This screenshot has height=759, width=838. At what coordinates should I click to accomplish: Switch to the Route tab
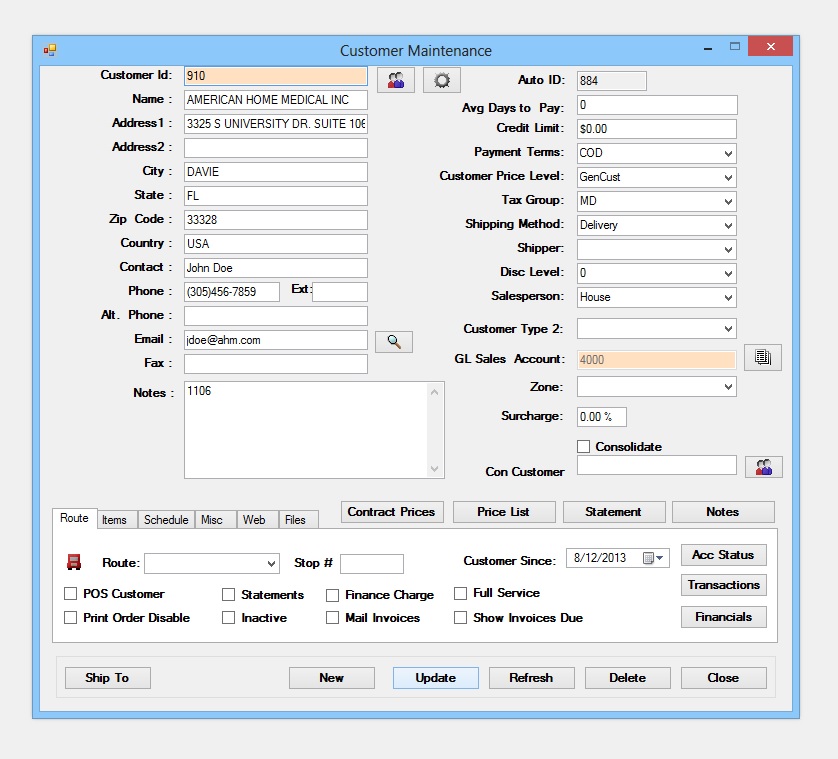tap(74, 518)
